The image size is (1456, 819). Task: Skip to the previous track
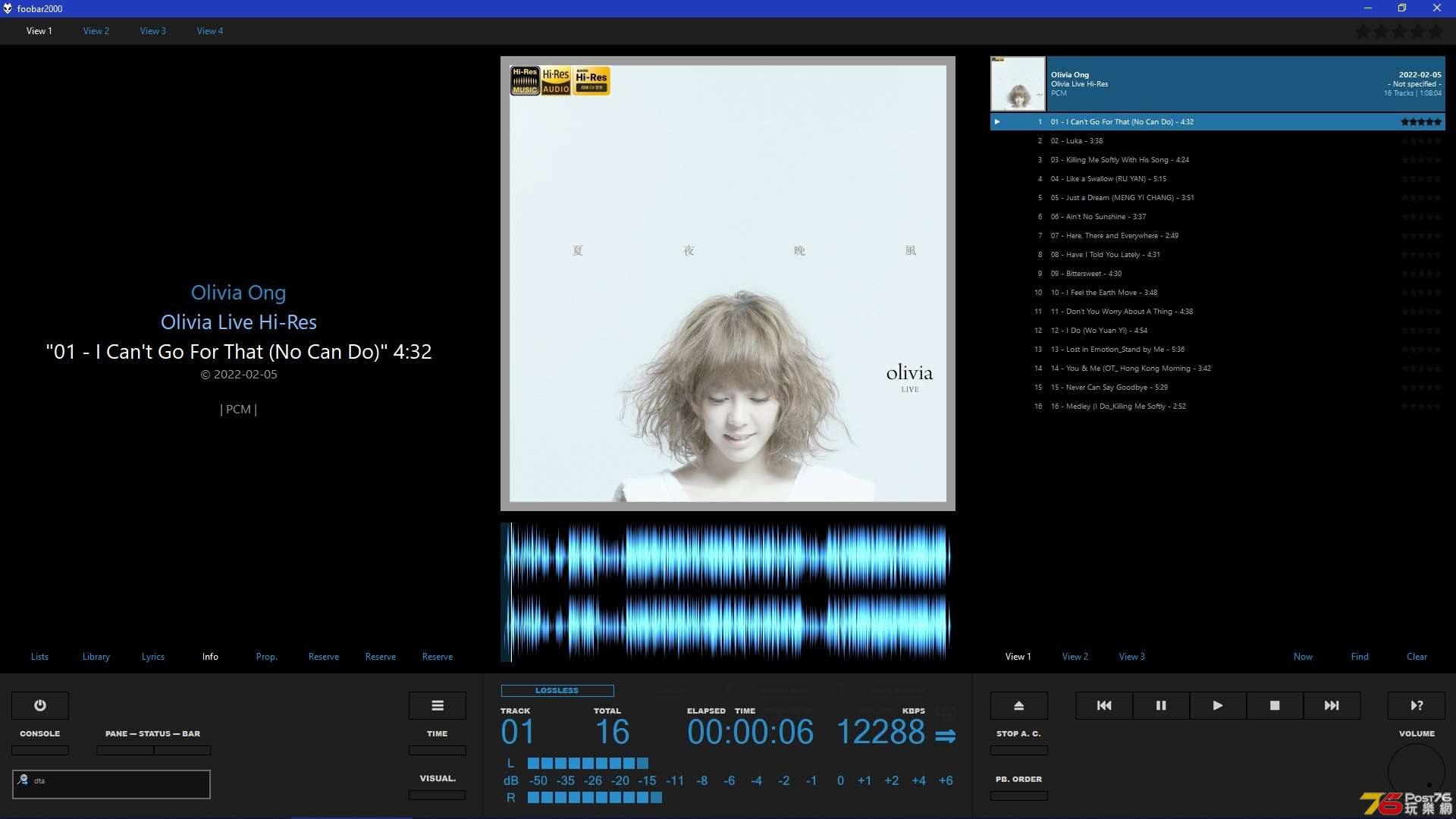(1104, 705)
